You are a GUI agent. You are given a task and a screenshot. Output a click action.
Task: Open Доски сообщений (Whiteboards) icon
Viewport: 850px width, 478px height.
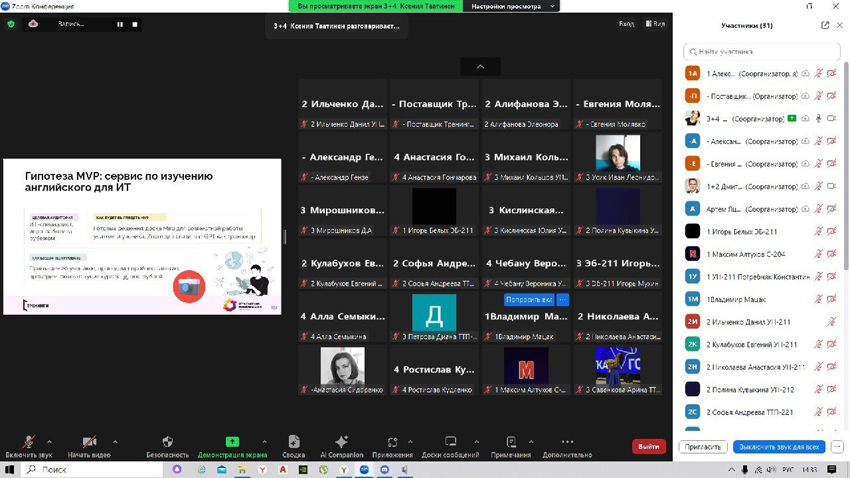click(x=450, y=442)
